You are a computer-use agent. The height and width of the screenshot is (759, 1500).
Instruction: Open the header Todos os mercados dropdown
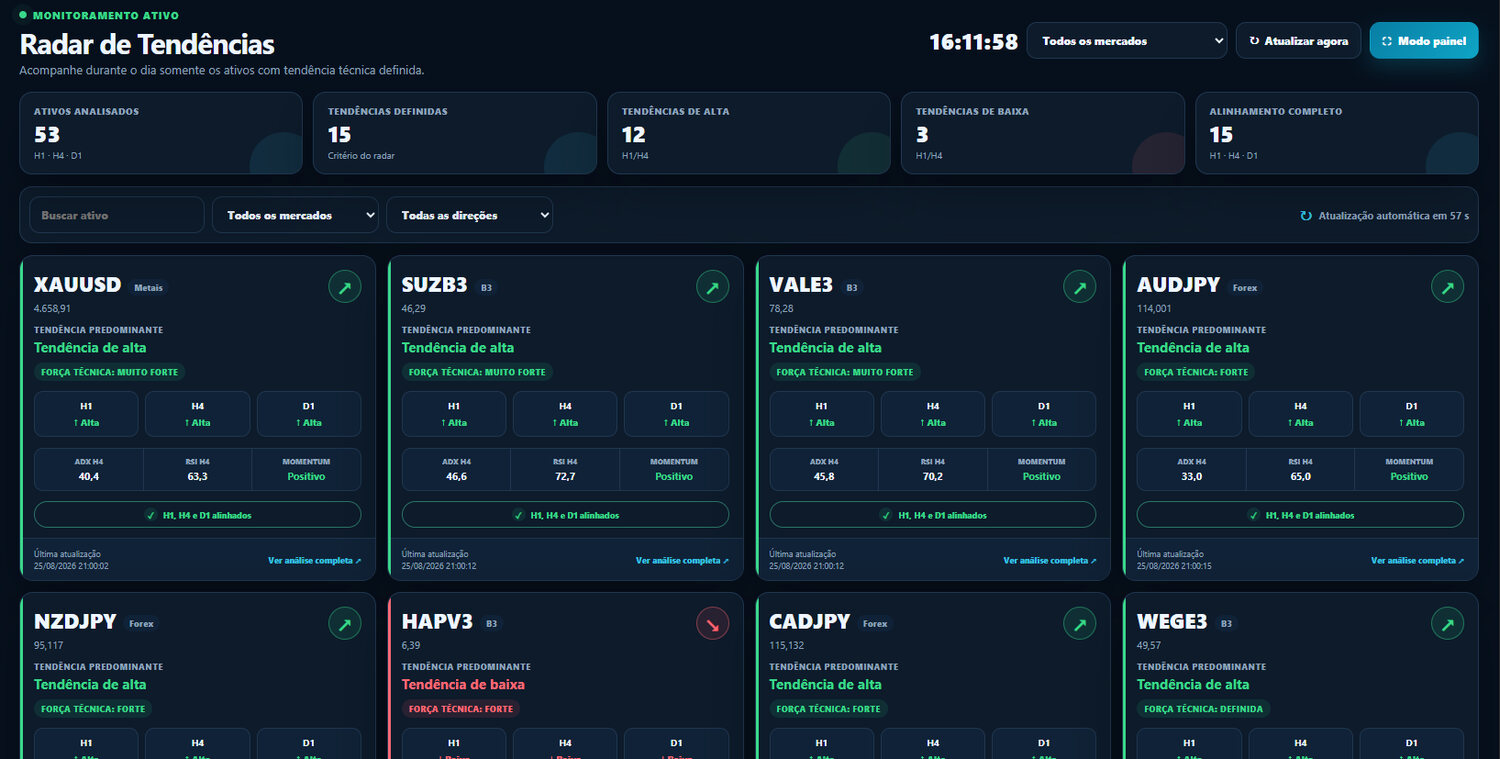[x=1127, y=41]
